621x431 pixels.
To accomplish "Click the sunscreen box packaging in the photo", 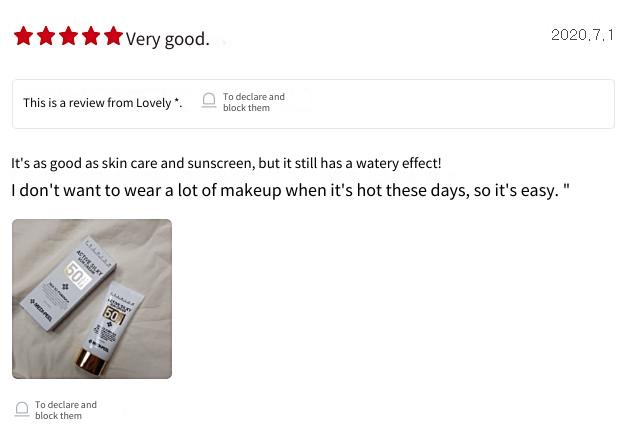I will coord(69,283).
